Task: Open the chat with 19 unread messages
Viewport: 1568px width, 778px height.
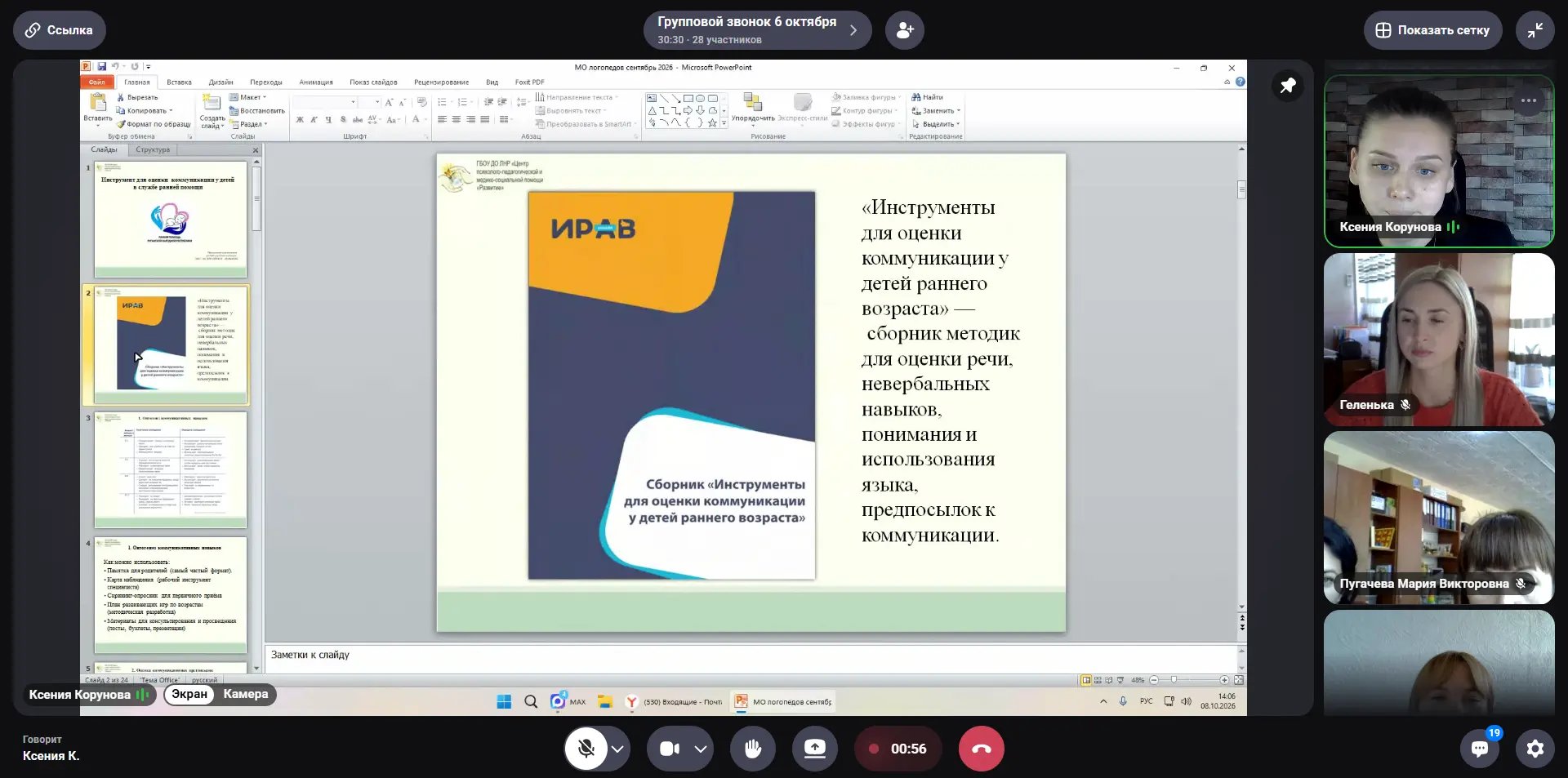Action: (1480, 748)
